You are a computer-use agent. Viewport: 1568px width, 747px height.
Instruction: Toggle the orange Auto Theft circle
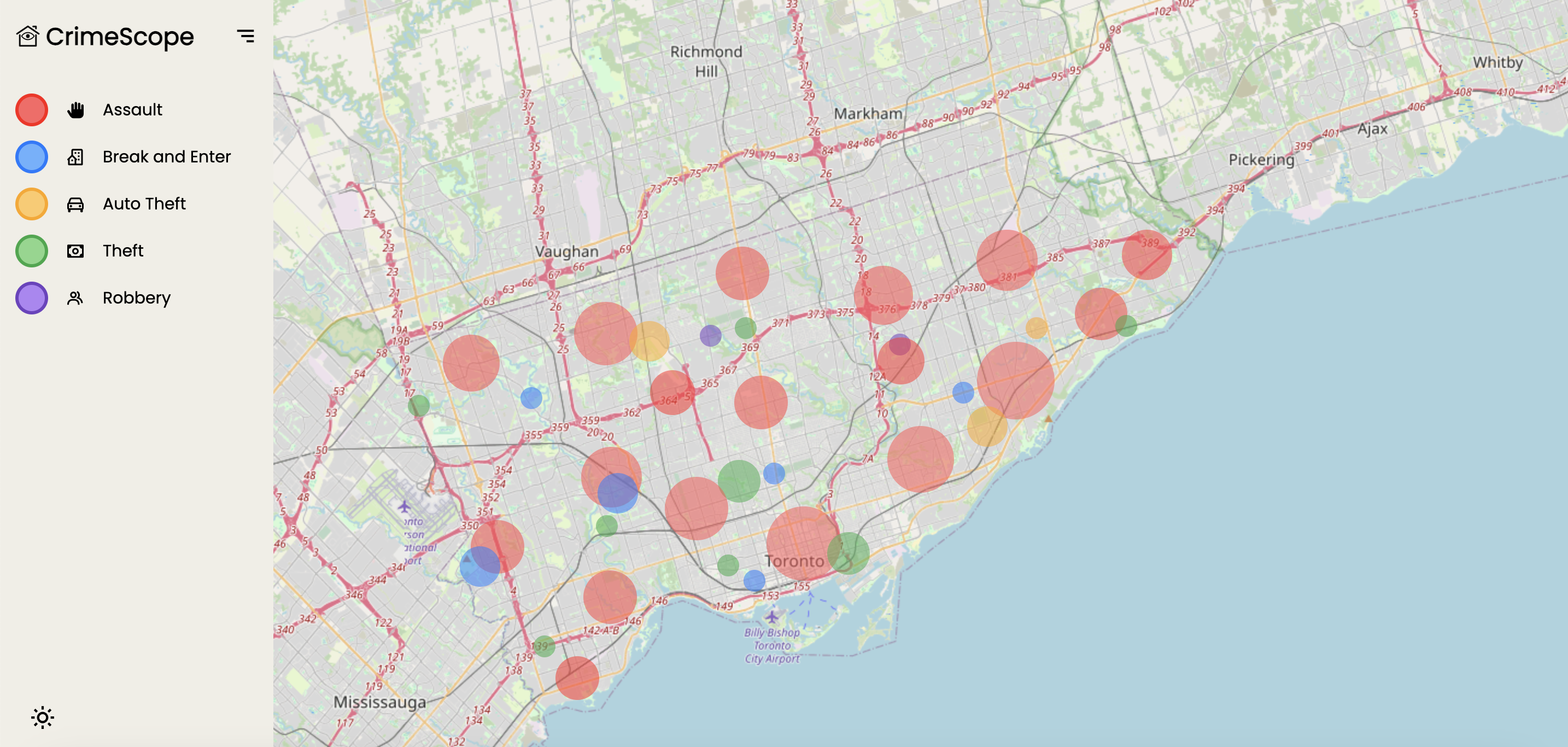pyautogui.click(x=32, y=204)
